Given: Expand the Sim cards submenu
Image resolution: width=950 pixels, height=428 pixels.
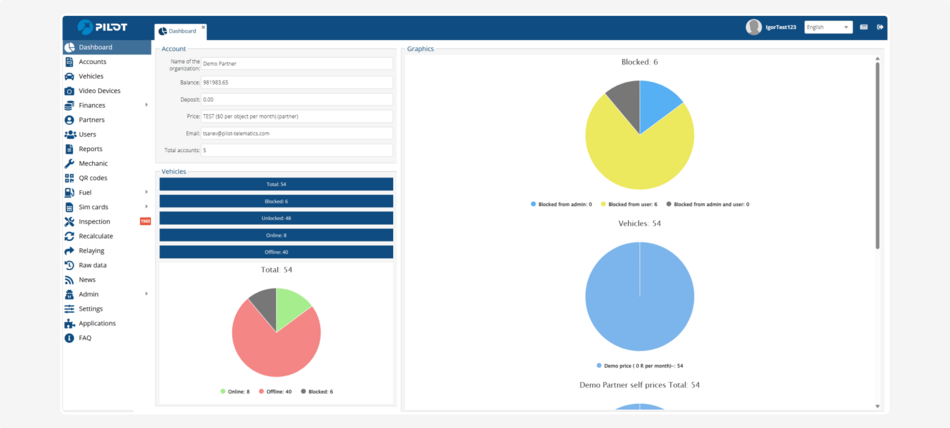Looking at the screenshot, I should tap(146, 207).
